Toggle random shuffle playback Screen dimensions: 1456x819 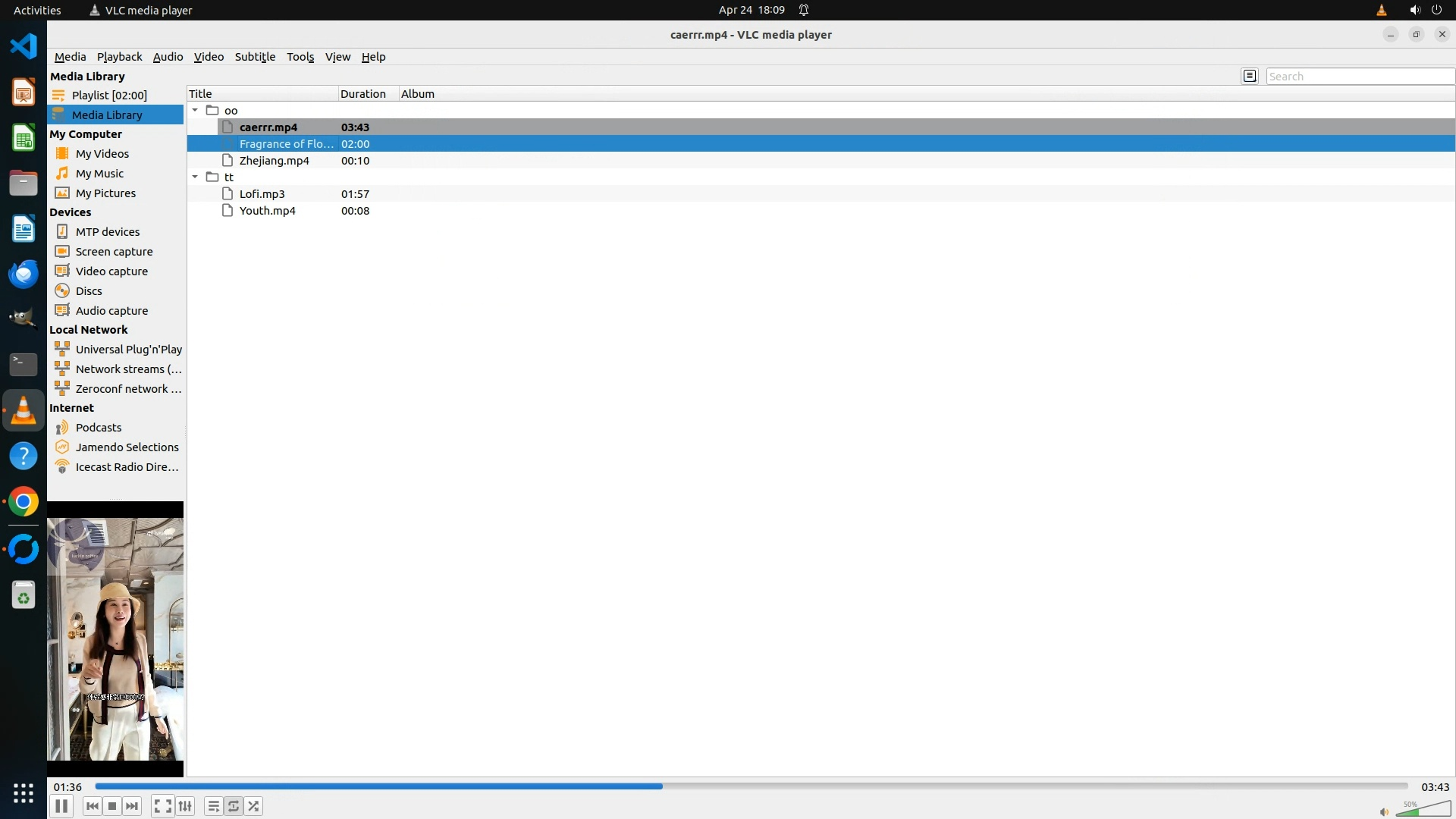click(254, 806)
